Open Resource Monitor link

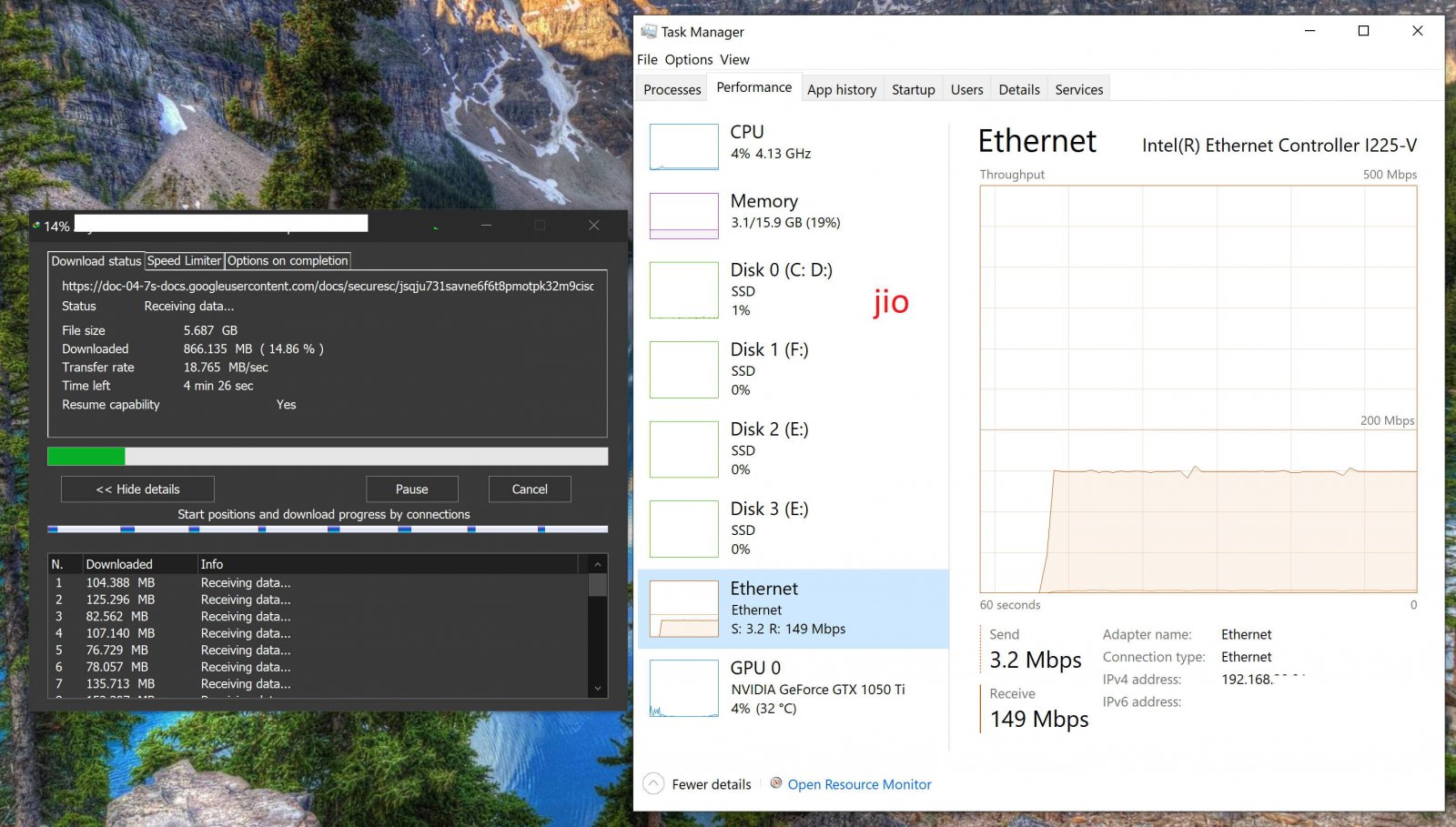click(x=859, y=784)
